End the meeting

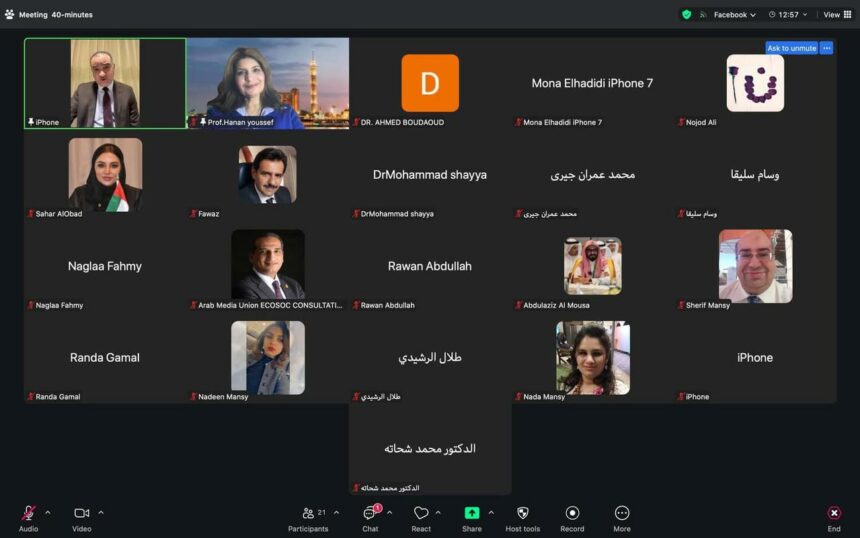click(833, 514)
